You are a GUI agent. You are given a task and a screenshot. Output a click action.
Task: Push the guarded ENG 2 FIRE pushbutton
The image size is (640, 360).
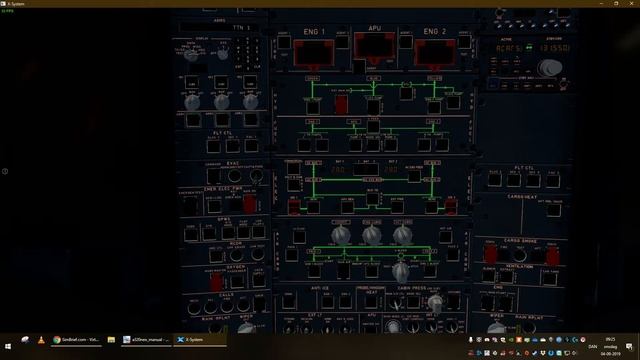click(435, 54)
